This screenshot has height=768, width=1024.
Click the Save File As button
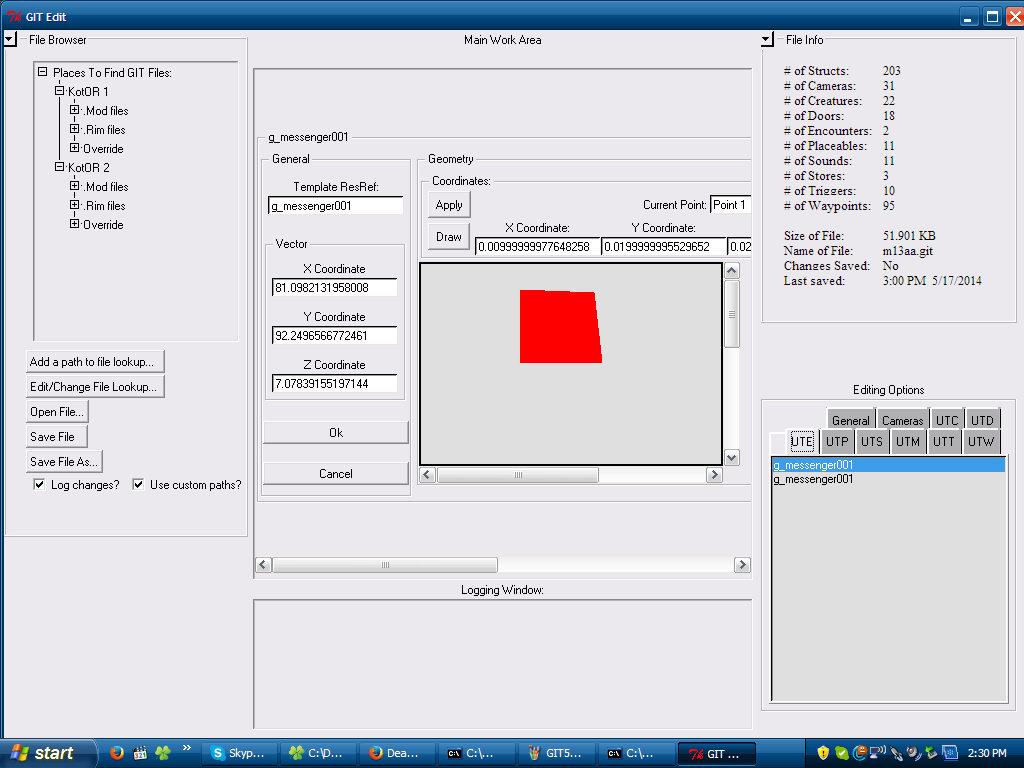(64, 461)
